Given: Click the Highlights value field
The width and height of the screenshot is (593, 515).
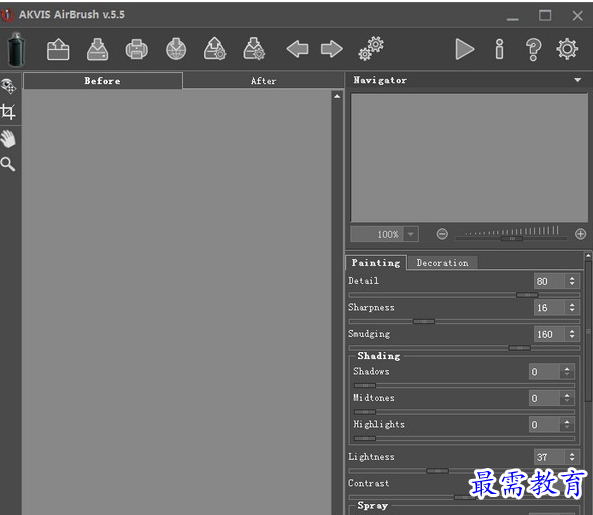Looking at the screenshot, I should click(x=545, y=425).
